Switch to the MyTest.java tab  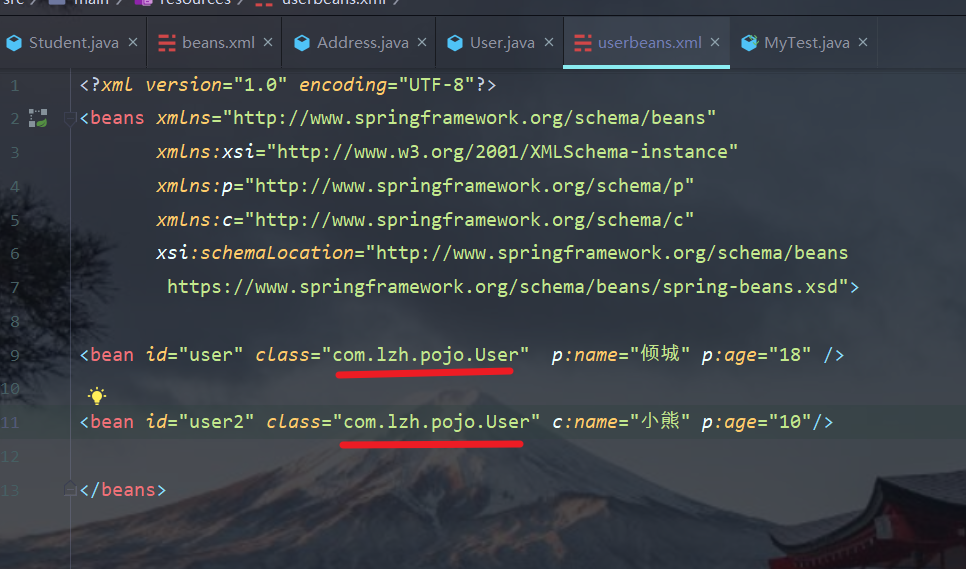coord(803,42)
